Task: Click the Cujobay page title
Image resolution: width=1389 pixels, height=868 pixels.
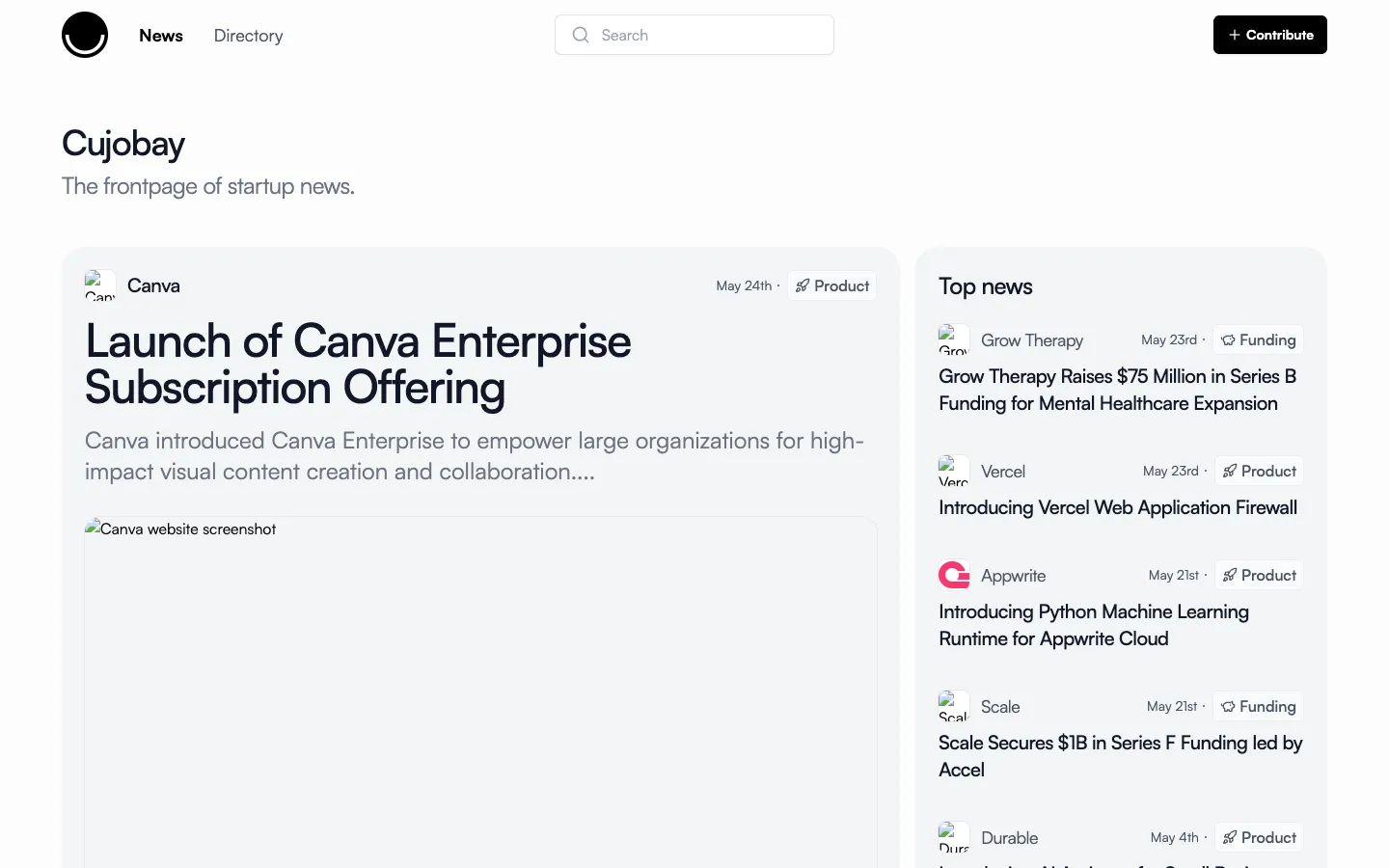Action: click(123, 144)
